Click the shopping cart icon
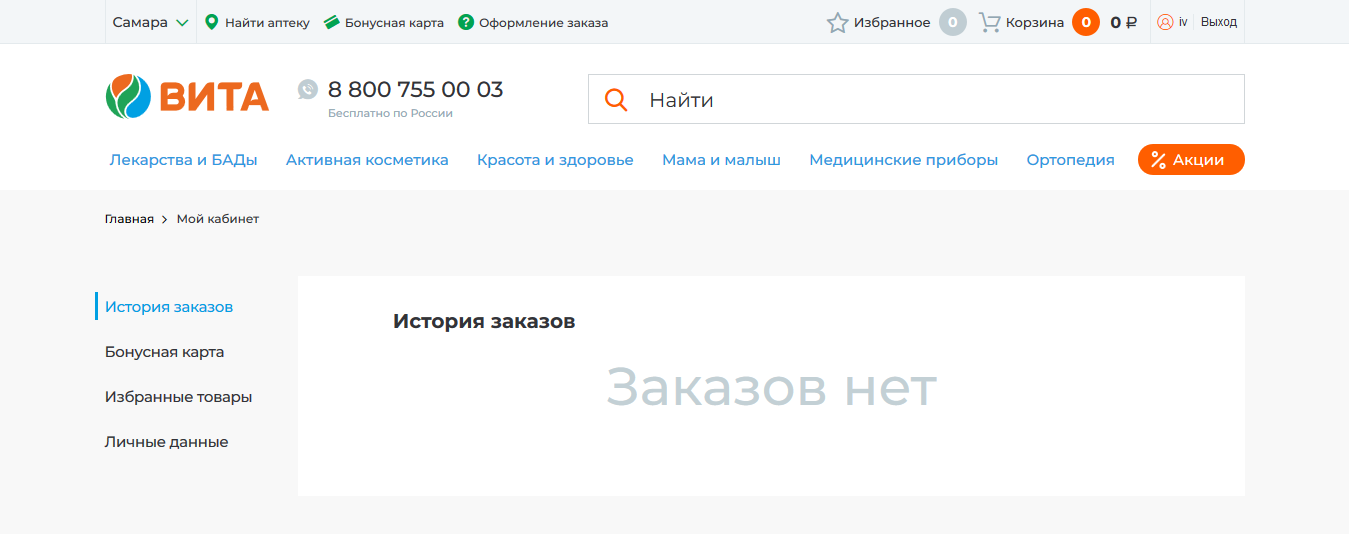This screenshot has height=534, width=1349. pos(989,22)
